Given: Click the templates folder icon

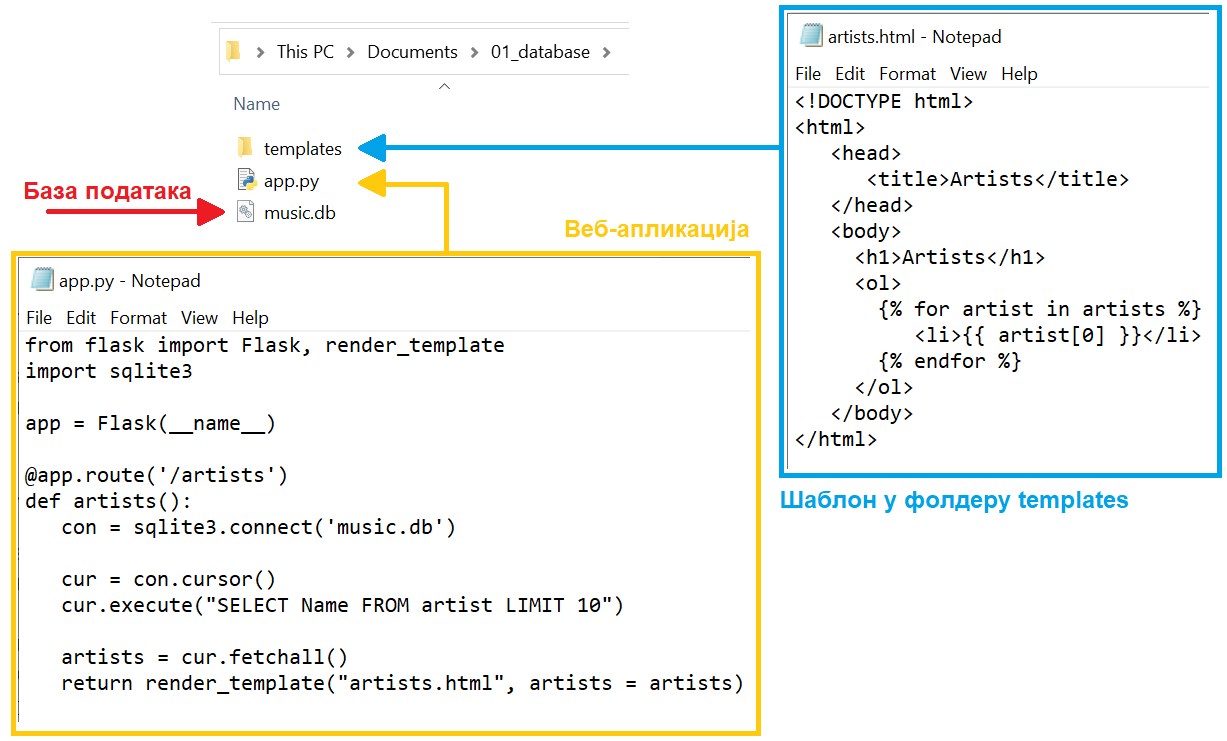Looking at the screenshot, I should tap(245, 148).
